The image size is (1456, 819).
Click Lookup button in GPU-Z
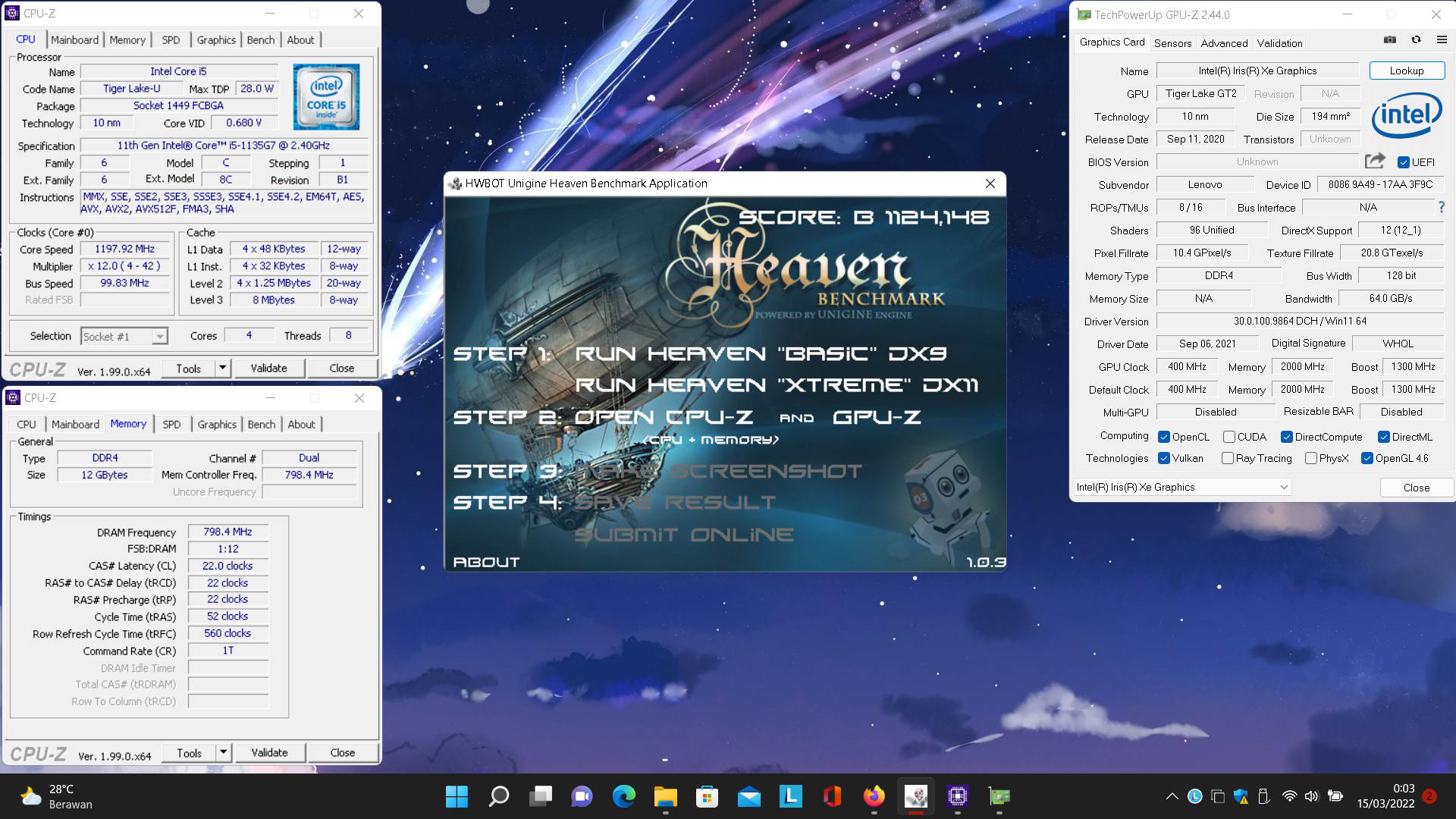point(1407,71)
